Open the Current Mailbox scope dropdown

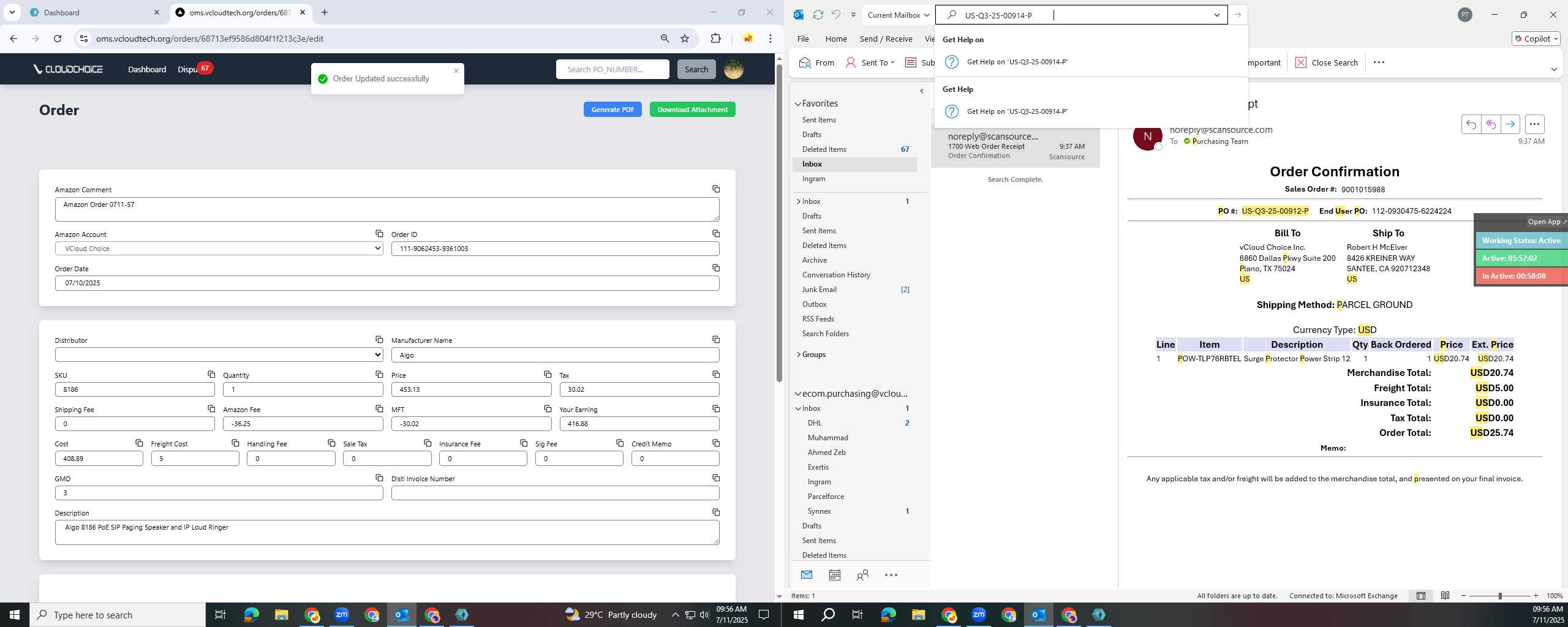click(x=899, y=15)
